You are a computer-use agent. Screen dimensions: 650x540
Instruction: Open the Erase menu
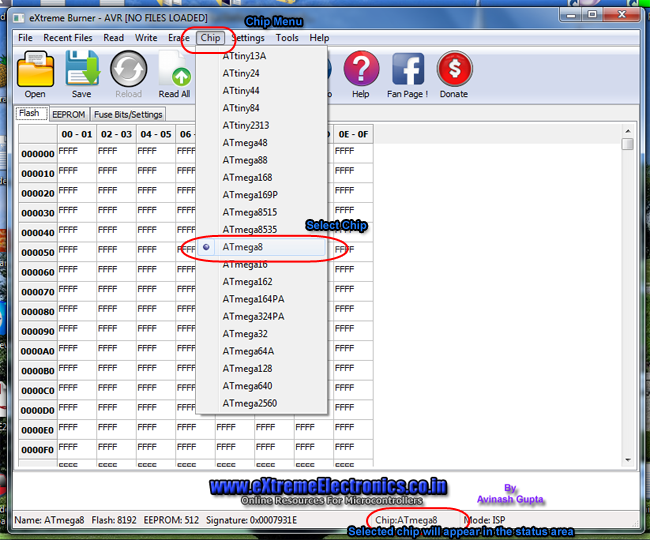pyautogui.click(x=179, y=38)
